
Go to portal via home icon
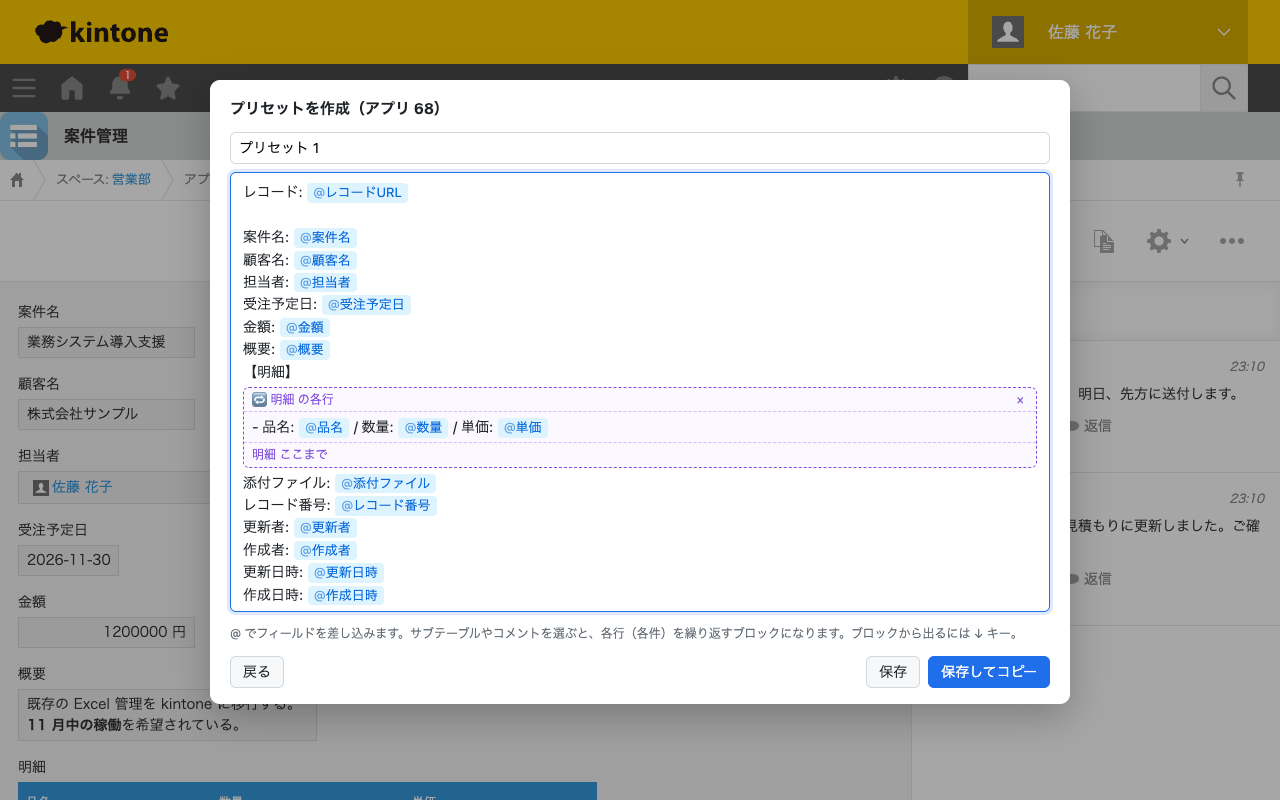click(72, 88)
